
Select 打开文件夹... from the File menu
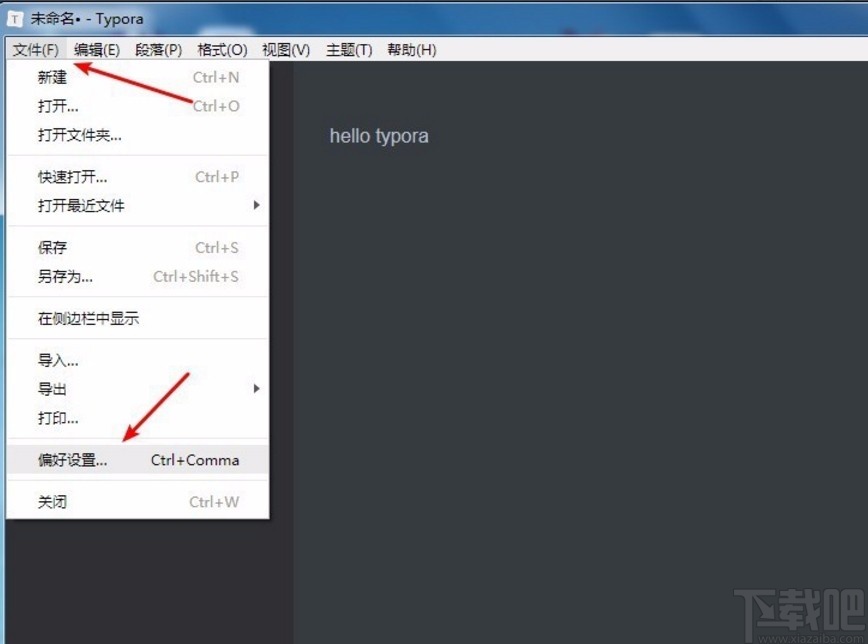coord(77,135)
